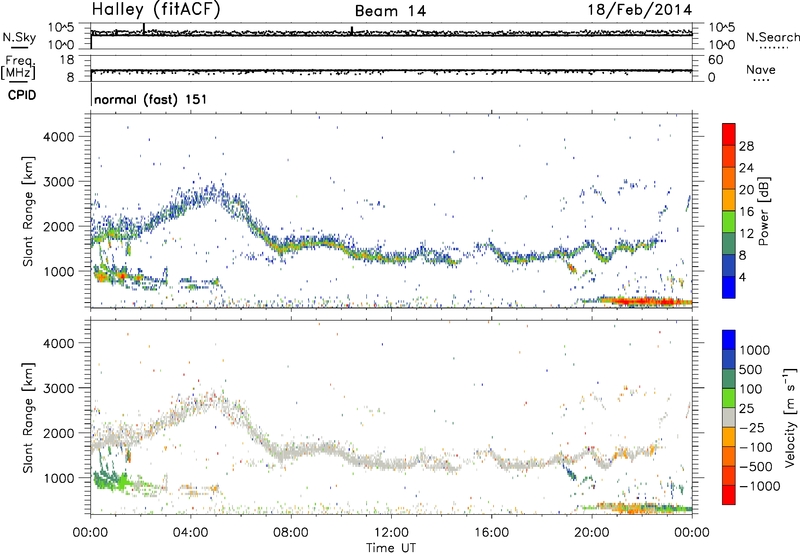Click the "3000" range tick on velocity panel
Image resolution: width=800 pixels, height=554 pixels.
[x=58, y=388]
